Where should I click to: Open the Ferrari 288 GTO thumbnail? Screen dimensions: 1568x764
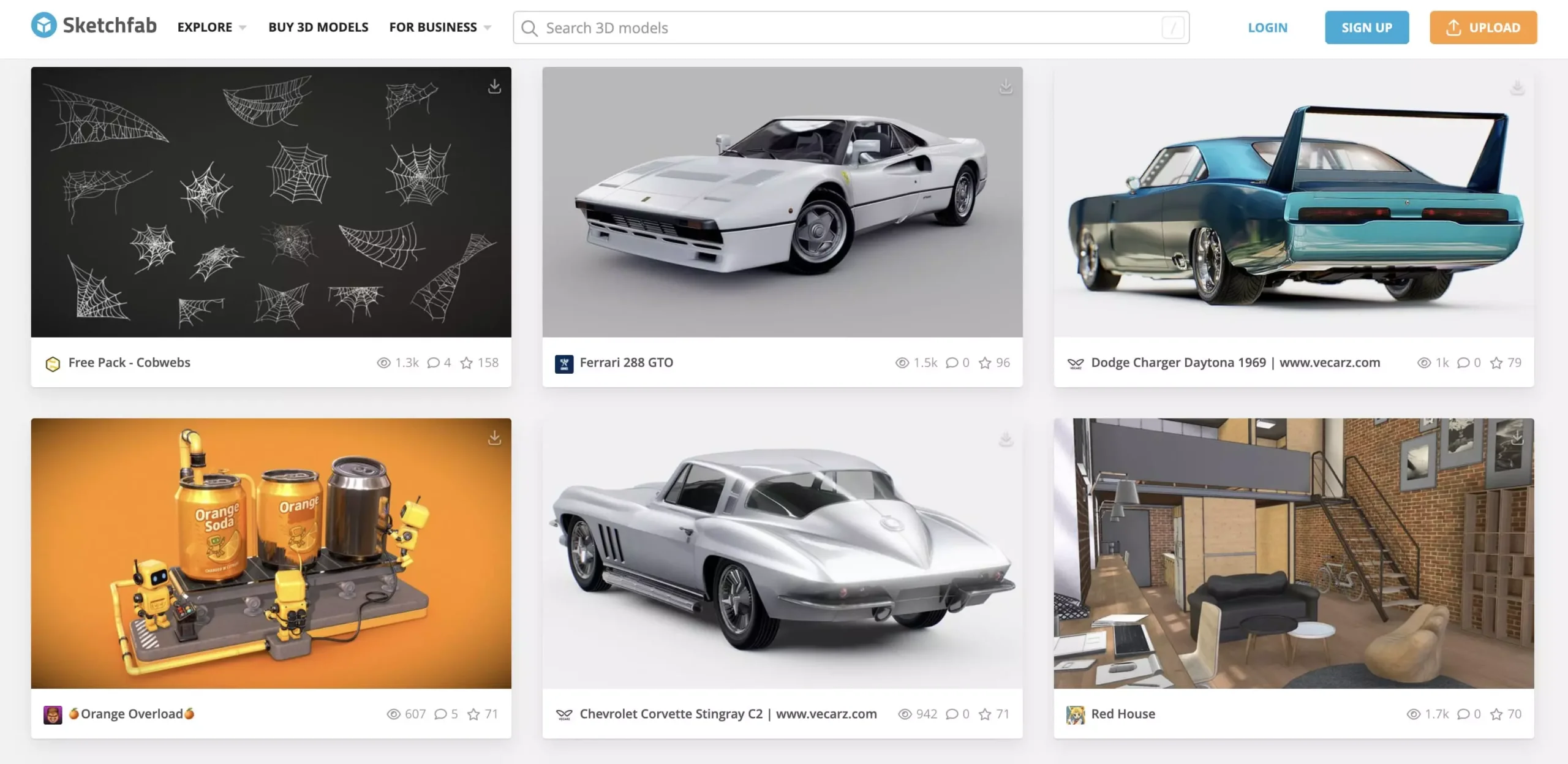point(782,202)
